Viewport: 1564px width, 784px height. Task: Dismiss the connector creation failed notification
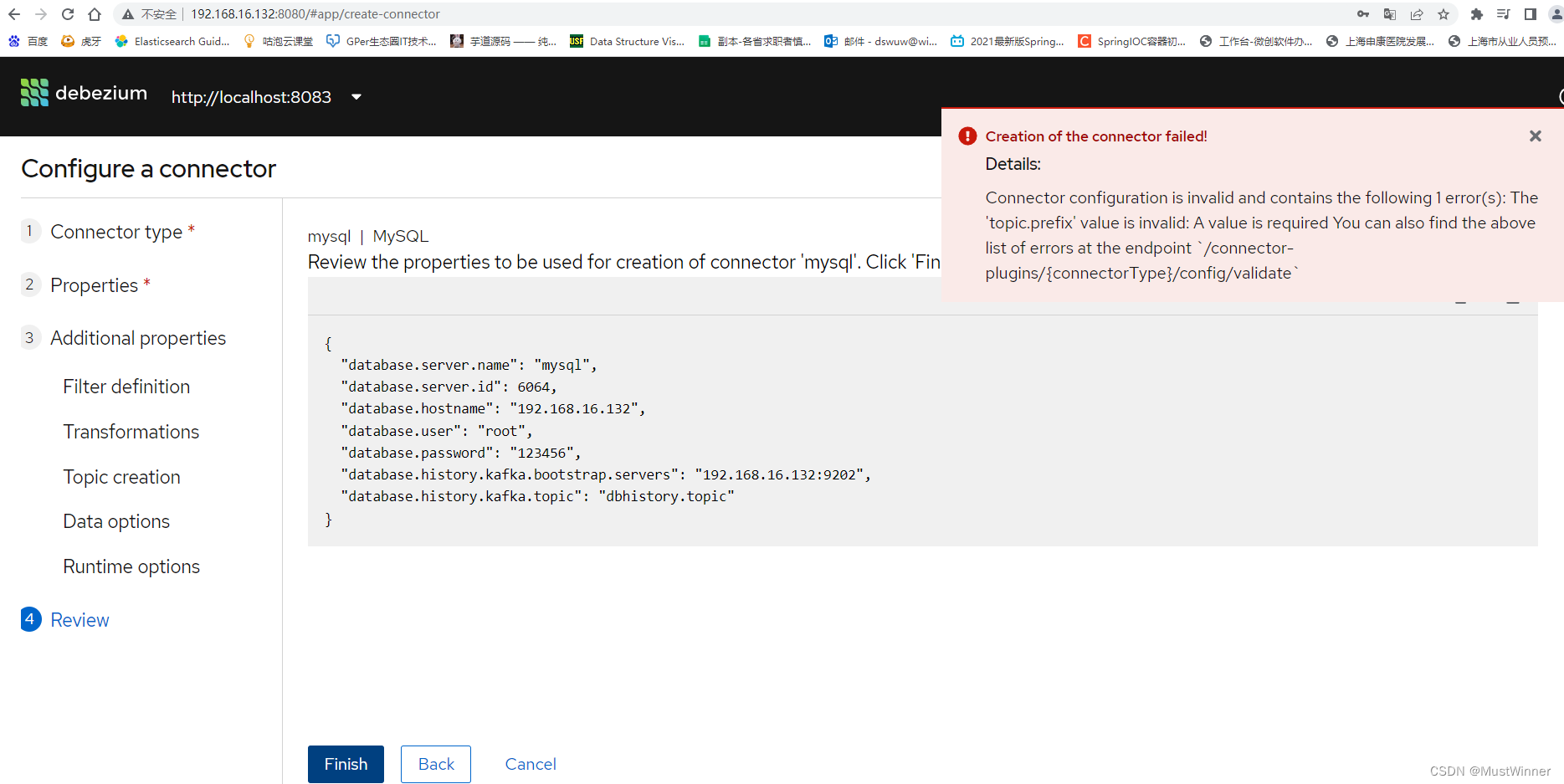click(x=1536, y=136)
